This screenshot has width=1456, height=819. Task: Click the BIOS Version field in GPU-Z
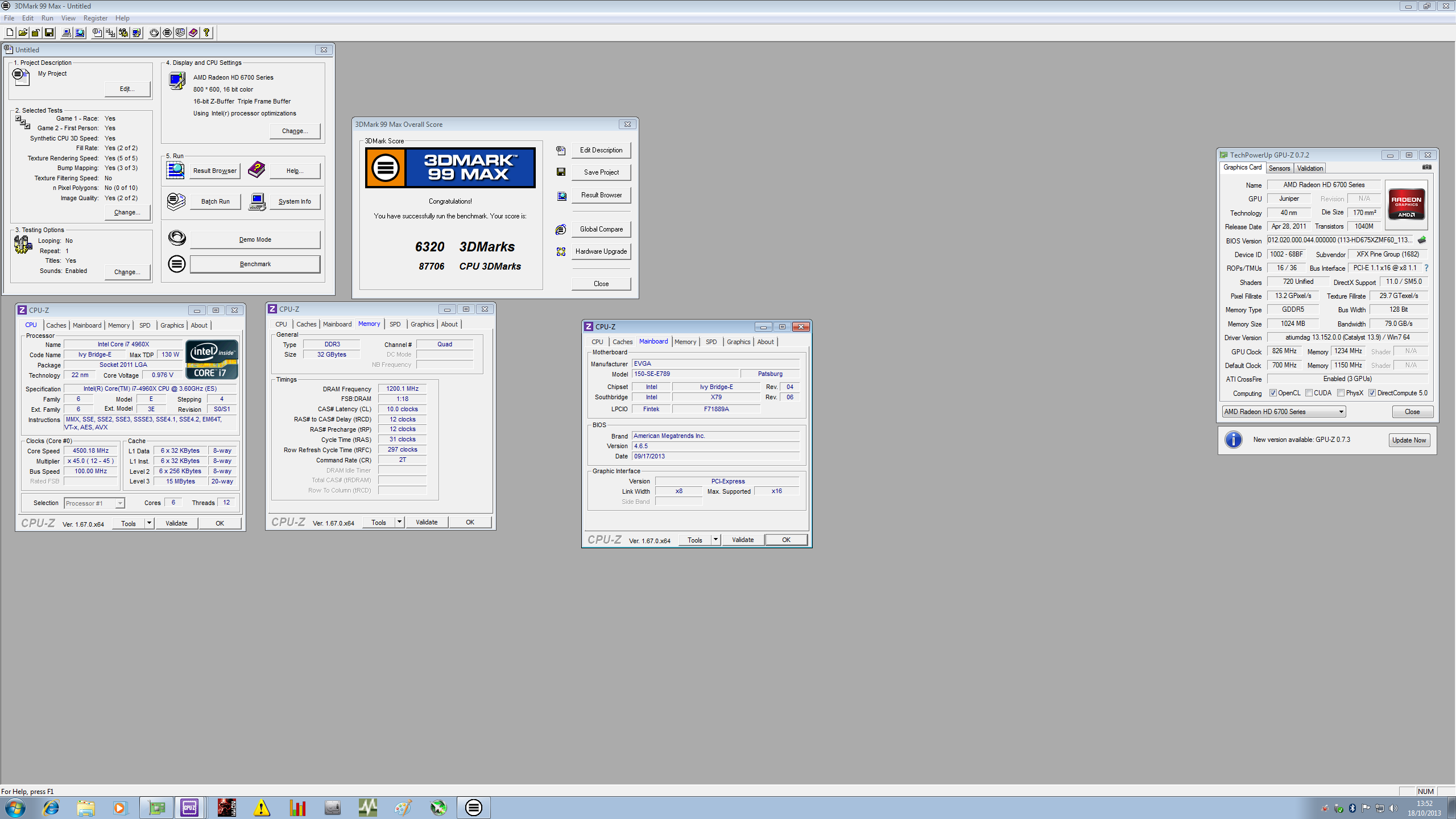[x=1341, y=240]
